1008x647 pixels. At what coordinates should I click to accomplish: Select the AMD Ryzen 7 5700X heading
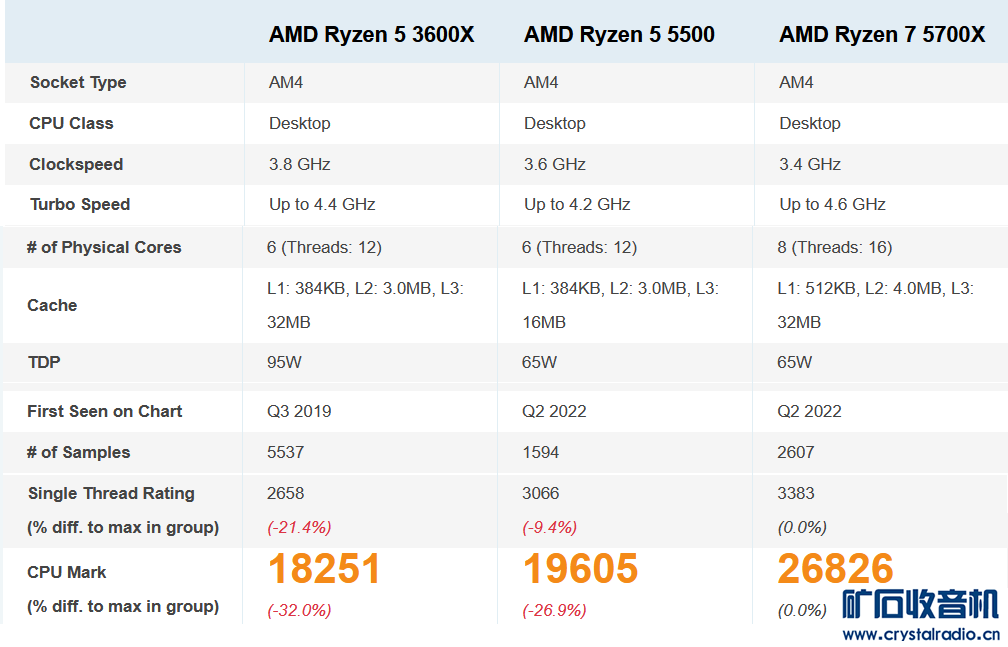(x=882, y=35)
